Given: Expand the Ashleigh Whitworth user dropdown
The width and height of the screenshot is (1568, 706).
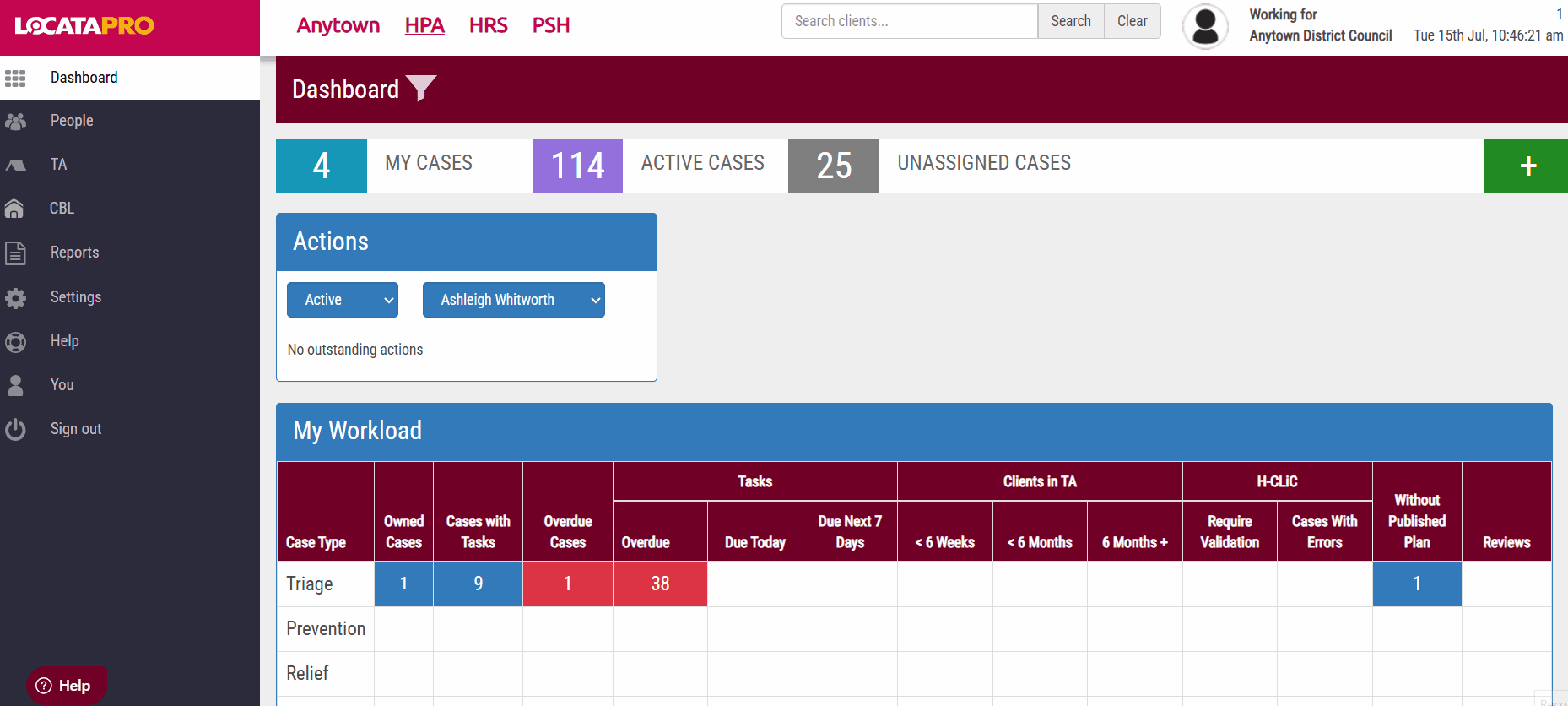Looking at the screenshot, I should [514, 300].
